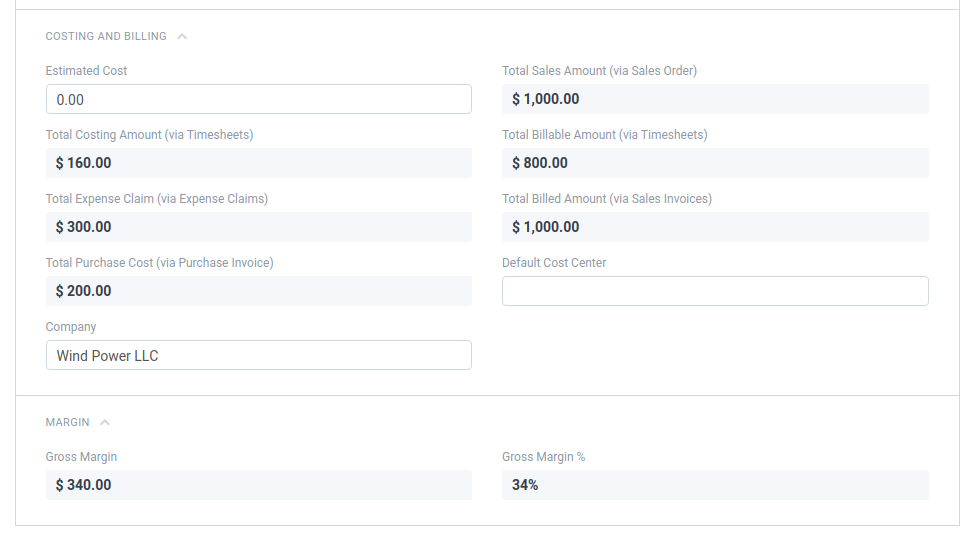Click the Gross Margin $340.00 value
The width and height of the screenshot is (974, 537).
[x=84, y=485]
